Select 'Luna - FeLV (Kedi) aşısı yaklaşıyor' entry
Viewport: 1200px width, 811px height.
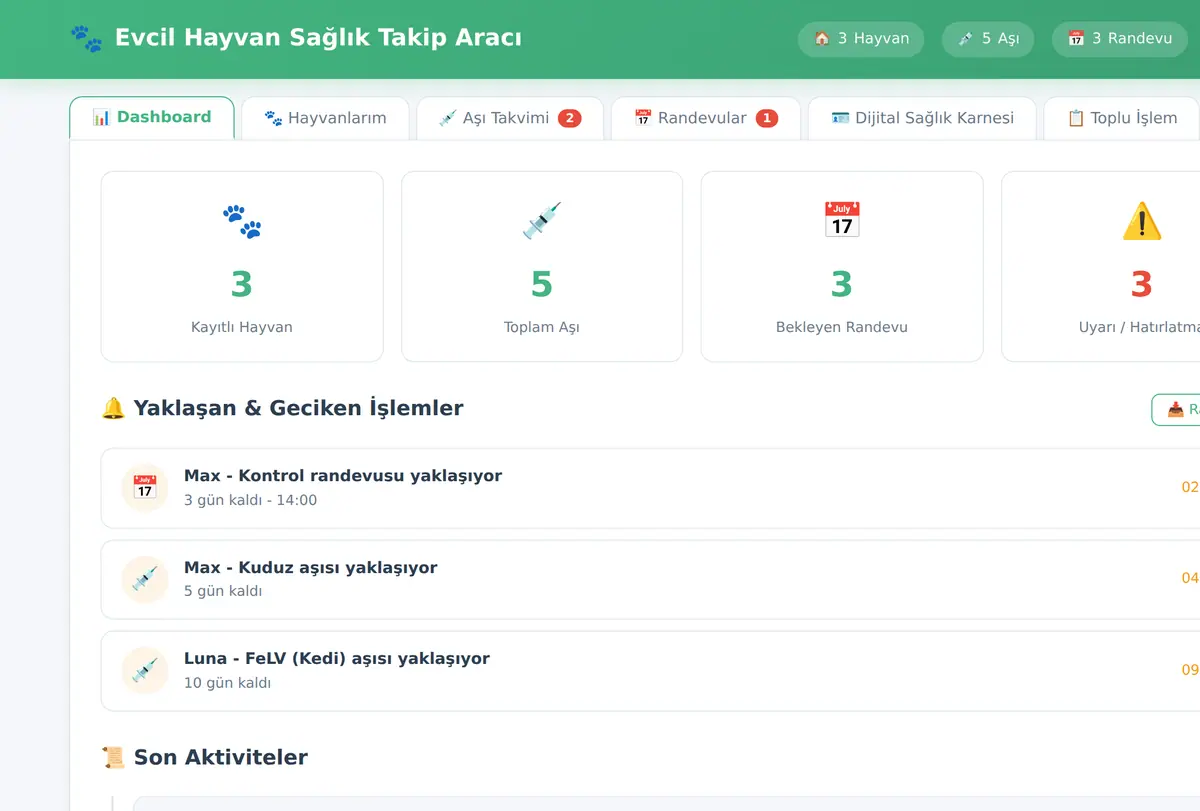point(650,670)
